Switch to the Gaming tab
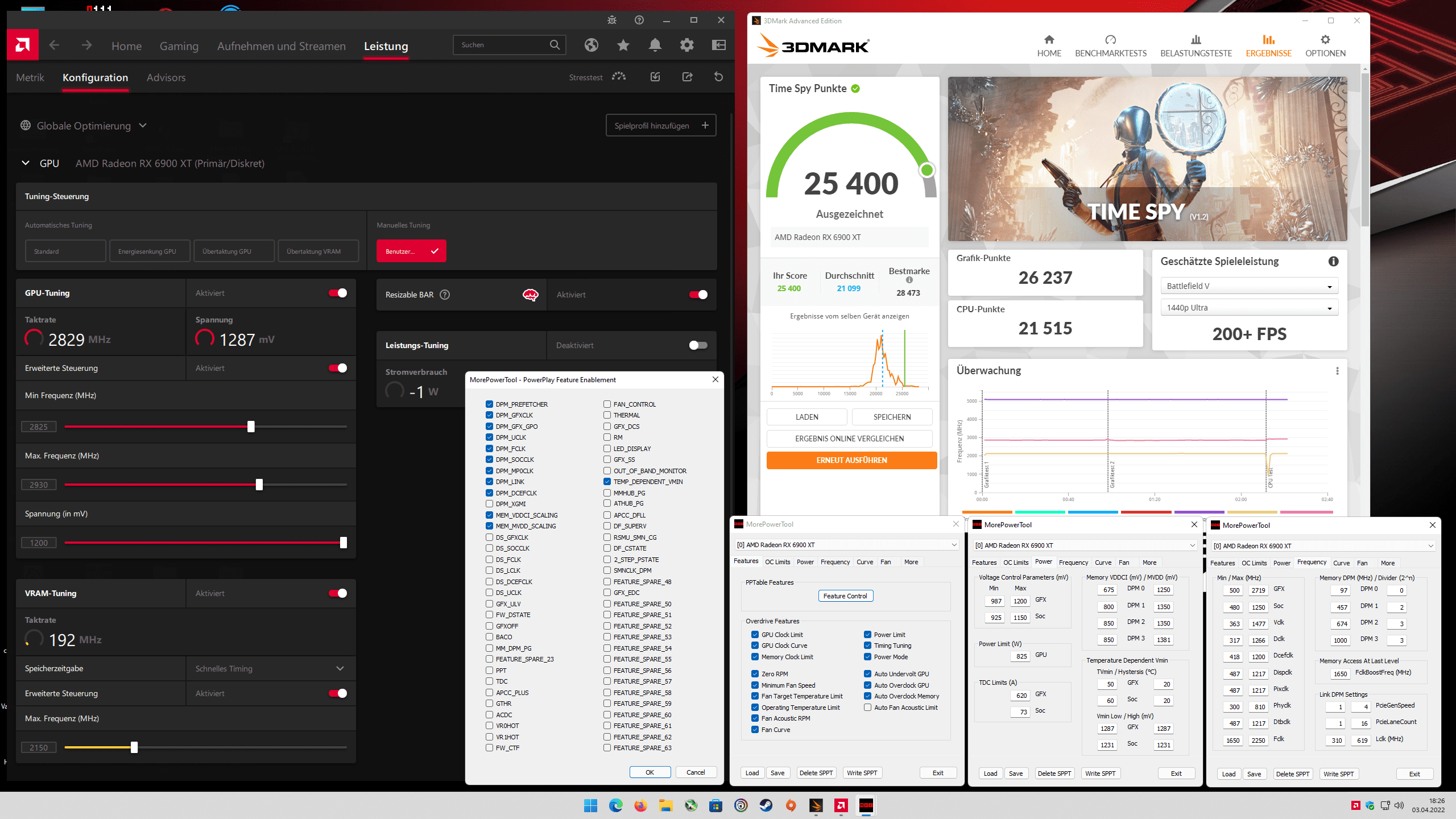The image size is (1456, 819). 179,46
